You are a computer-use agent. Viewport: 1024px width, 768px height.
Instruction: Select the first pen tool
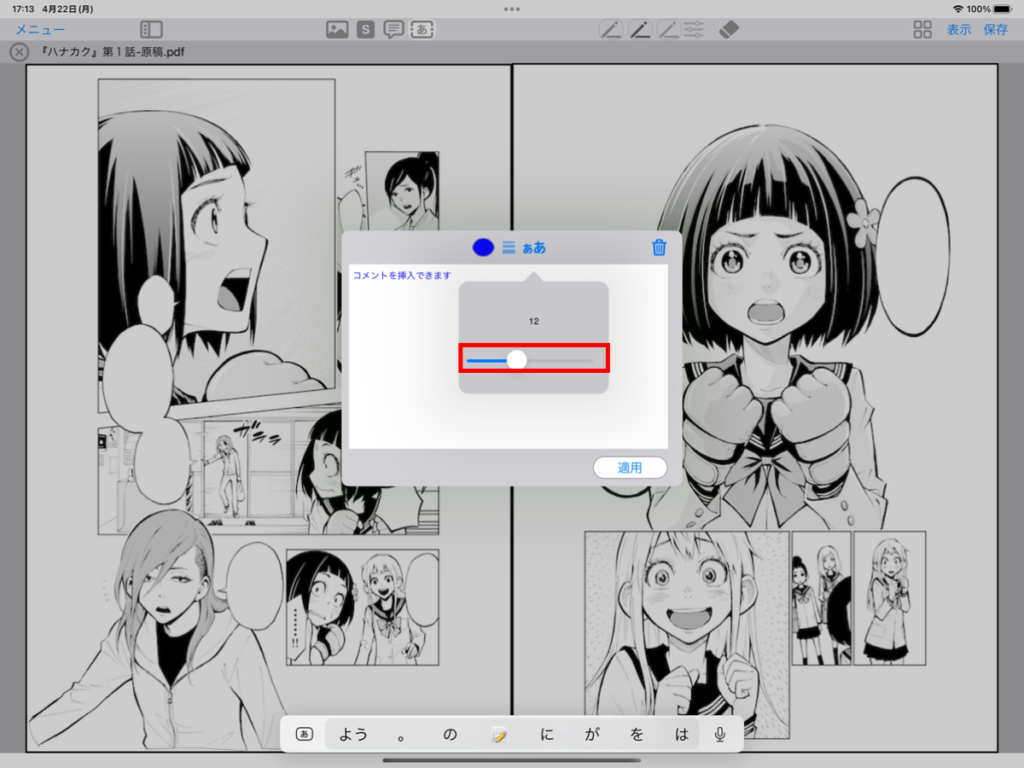(611, 29)
